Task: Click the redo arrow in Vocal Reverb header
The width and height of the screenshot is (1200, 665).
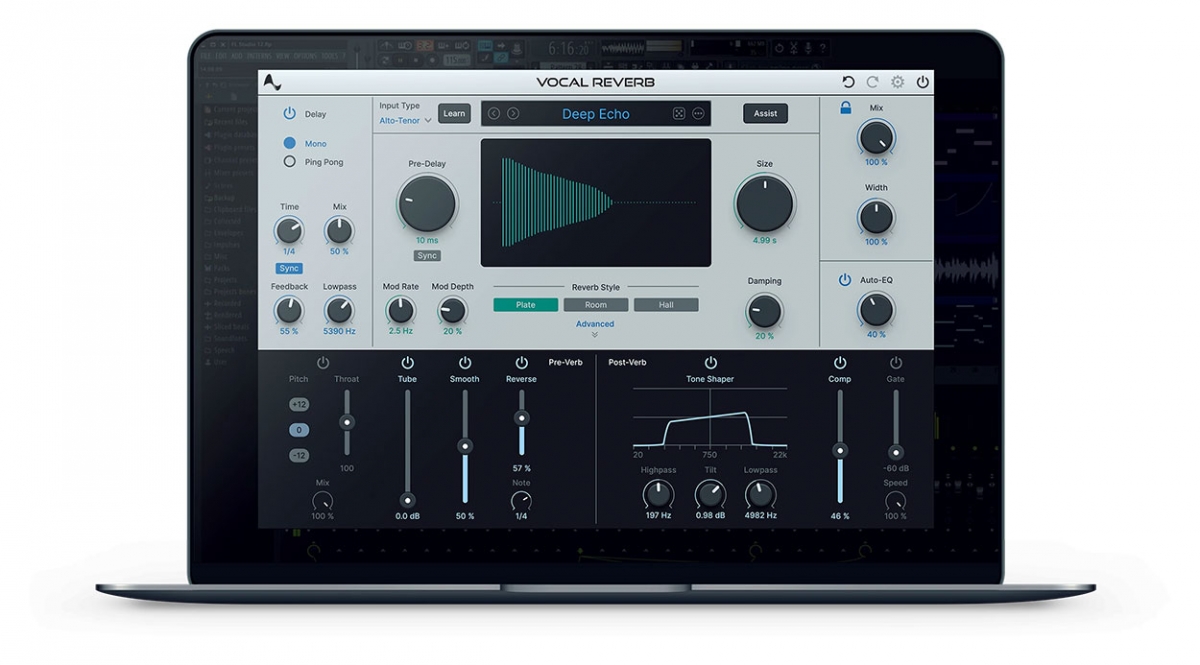Action: coord(873,82)
